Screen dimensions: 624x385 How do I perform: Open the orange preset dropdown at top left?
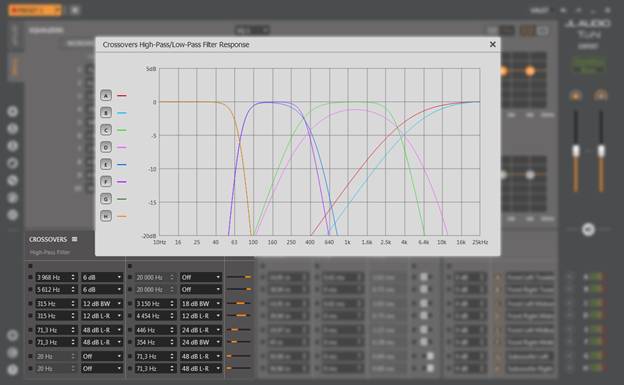(35, 10)
